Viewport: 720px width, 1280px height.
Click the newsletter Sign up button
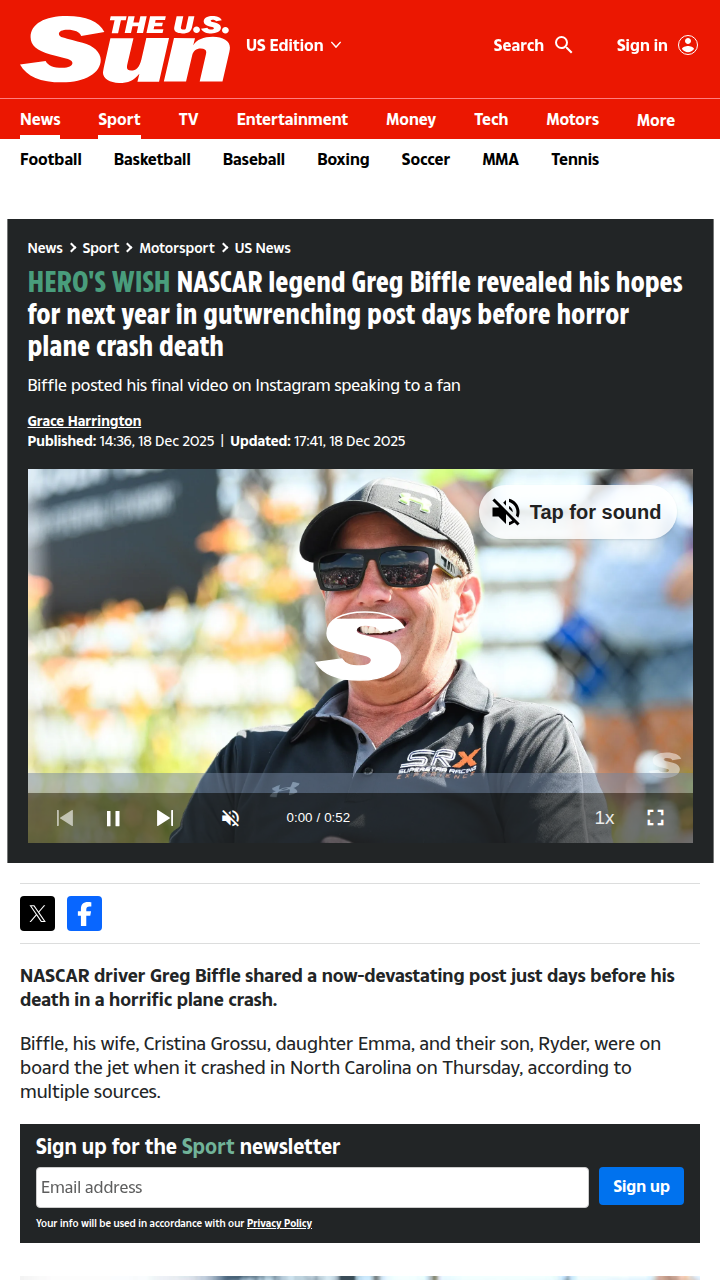pos(641,1186)
